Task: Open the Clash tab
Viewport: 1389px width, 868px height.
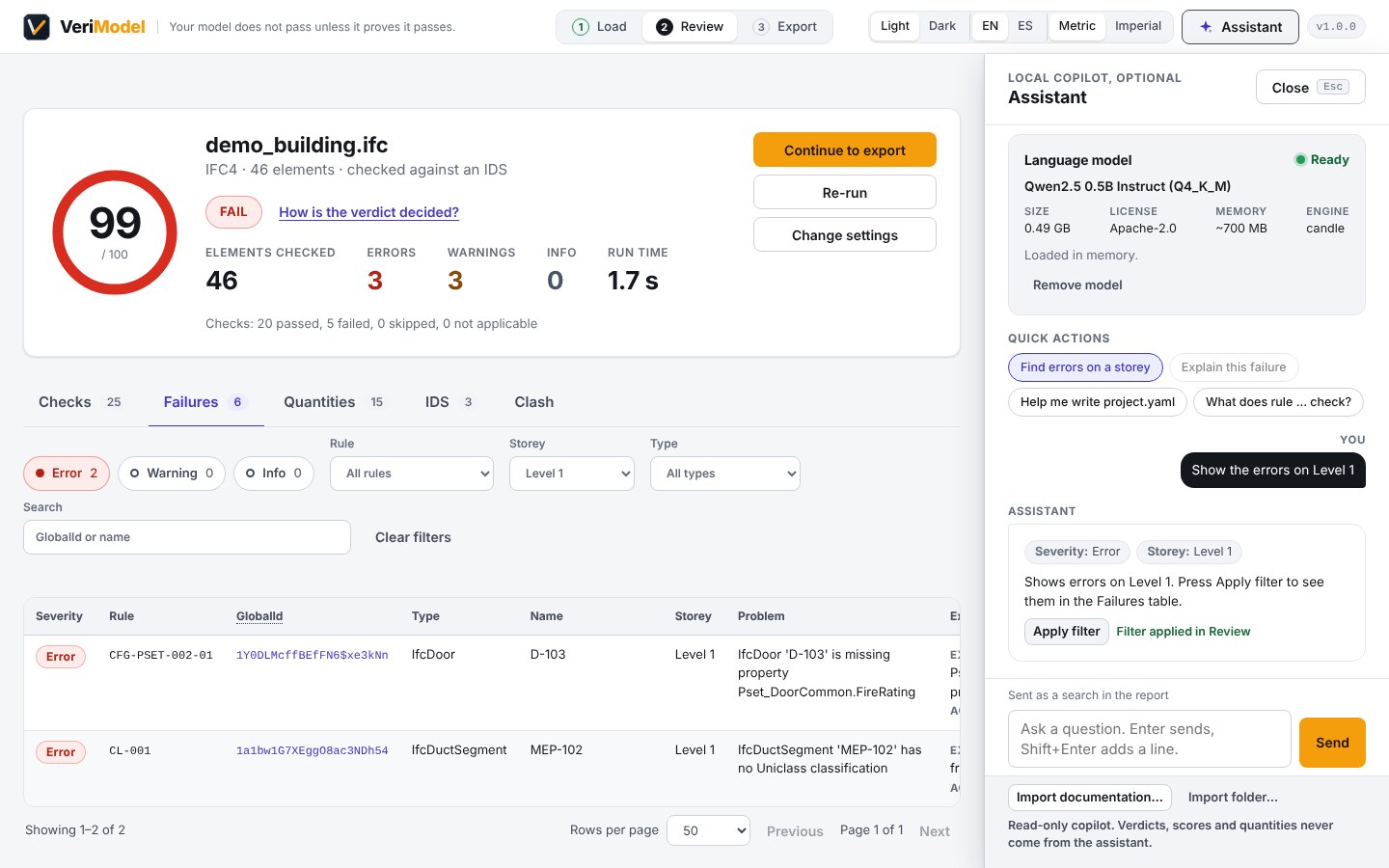Action: [534, 402]
